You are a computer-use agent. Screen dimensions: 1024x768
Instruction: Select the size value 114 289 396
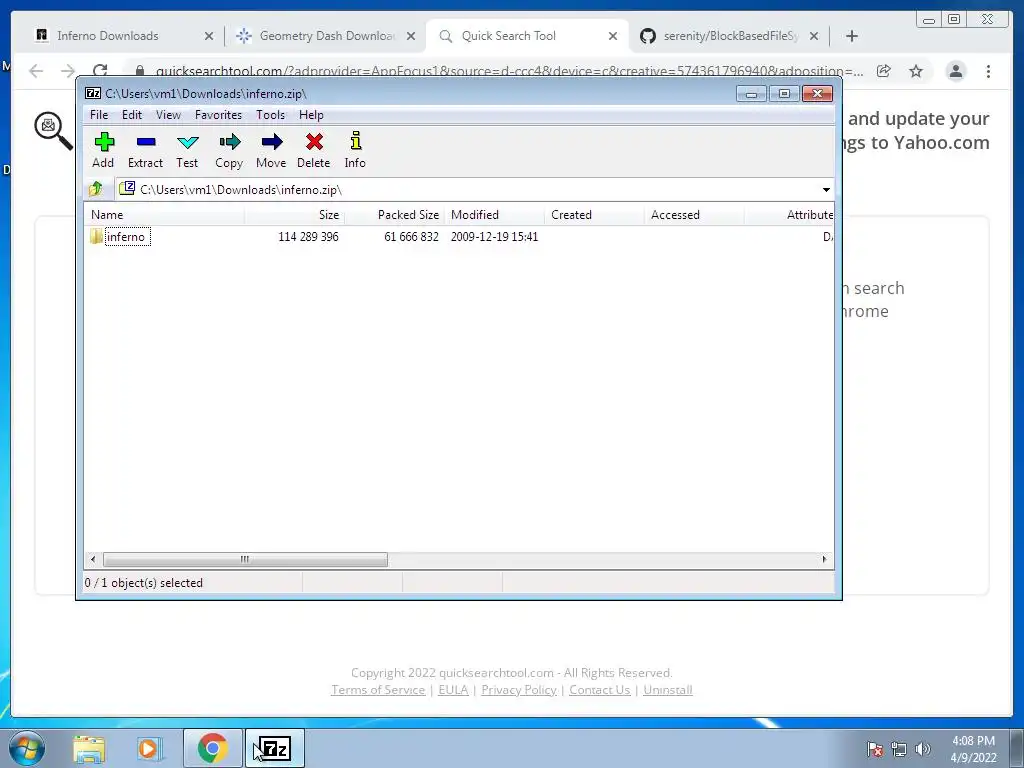coord(308,237)
